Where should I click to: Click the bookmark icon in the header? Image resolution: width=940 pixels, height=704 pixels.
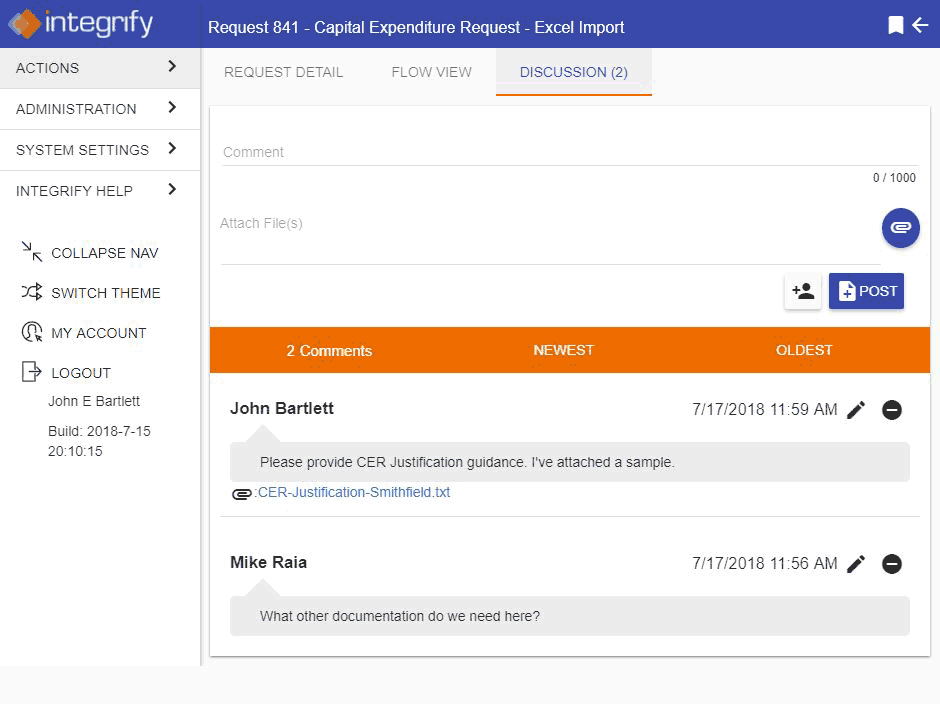pos(898,25)
